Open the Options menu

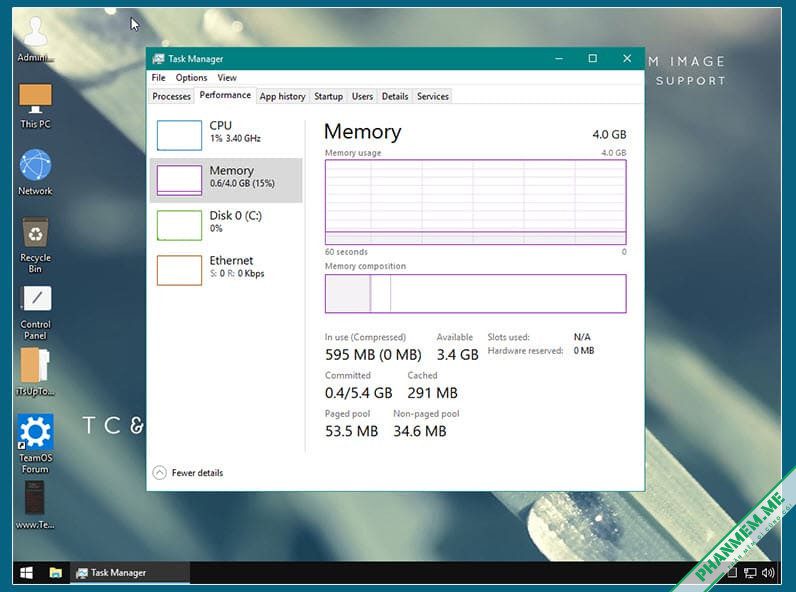coord(191,78)
